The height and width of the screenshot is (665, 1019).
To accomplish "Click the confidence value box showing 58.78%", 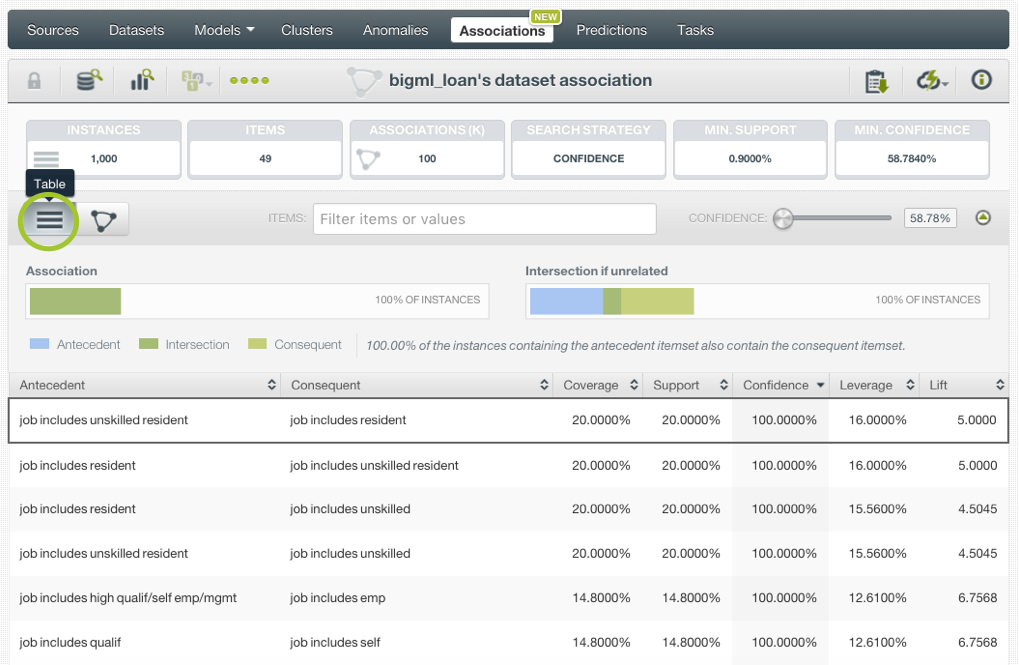I will (930, 218).
